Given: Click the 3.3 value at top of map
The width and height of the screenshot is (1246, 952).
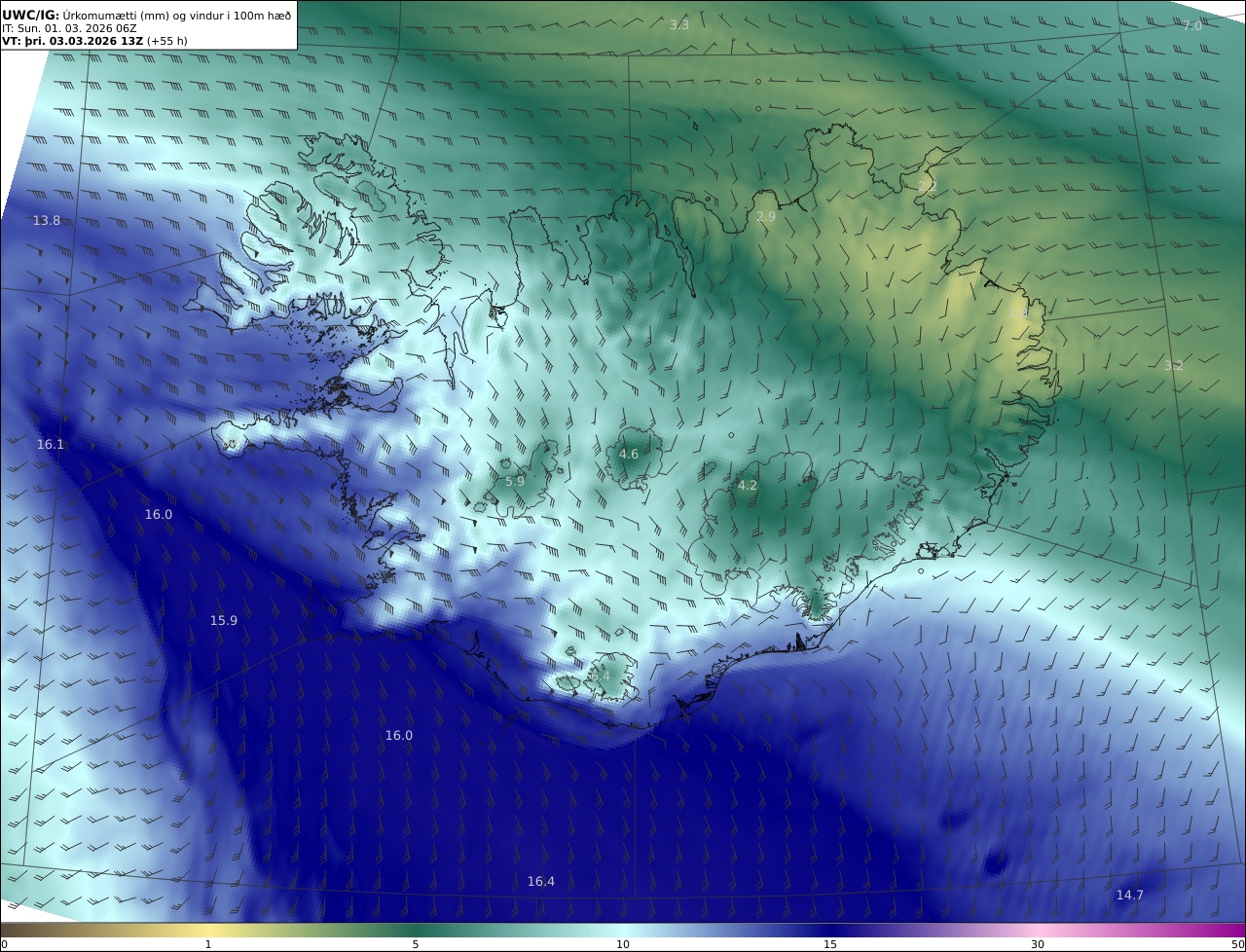Looking at the screenshot, I should (679, 25).
